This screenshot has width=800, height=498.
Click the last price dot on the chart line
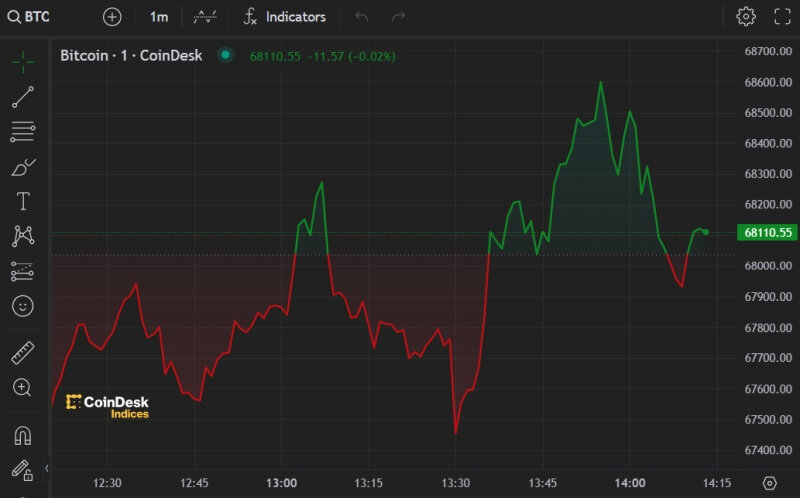click(706, 232)
